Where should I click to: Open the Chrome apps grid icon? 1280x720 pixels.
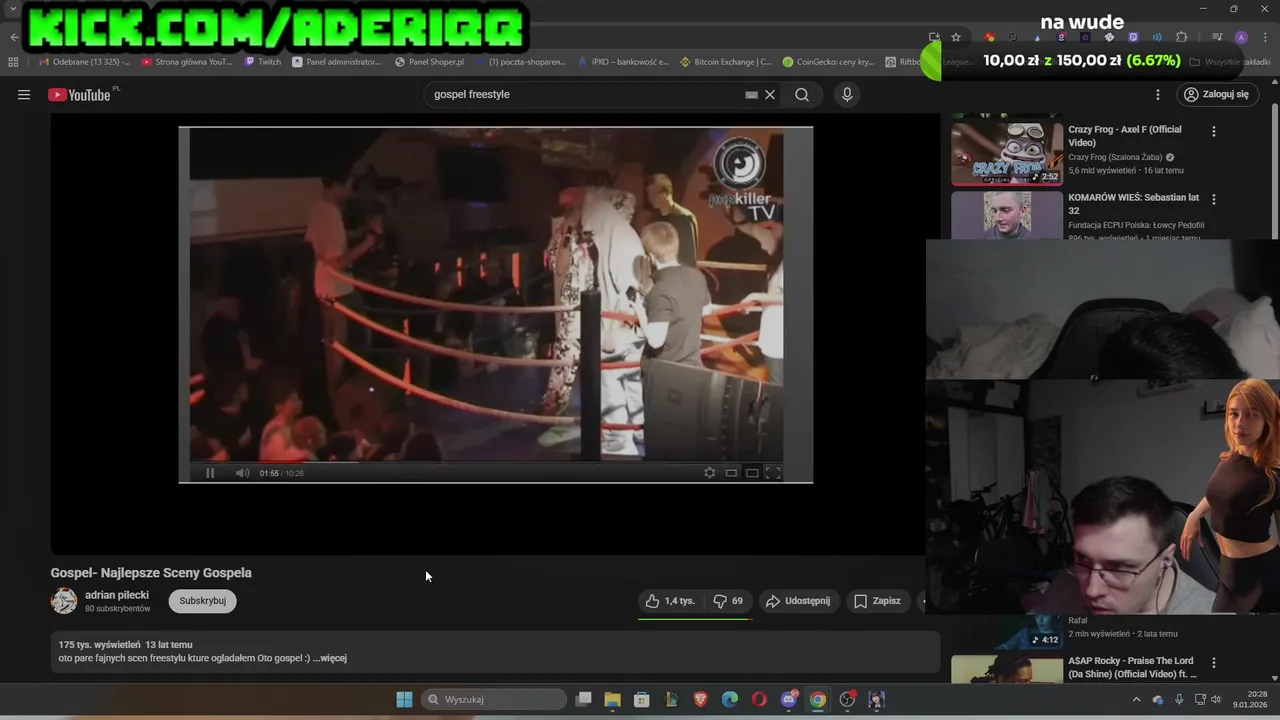point(13,62)
